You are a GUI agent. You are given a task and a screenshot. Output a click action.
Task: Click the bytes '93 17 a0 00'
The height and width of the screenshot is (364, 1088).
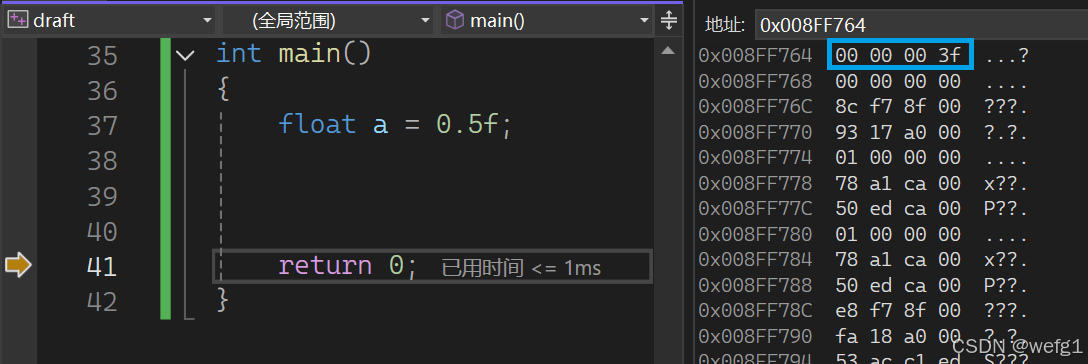(x=897, y=132)
